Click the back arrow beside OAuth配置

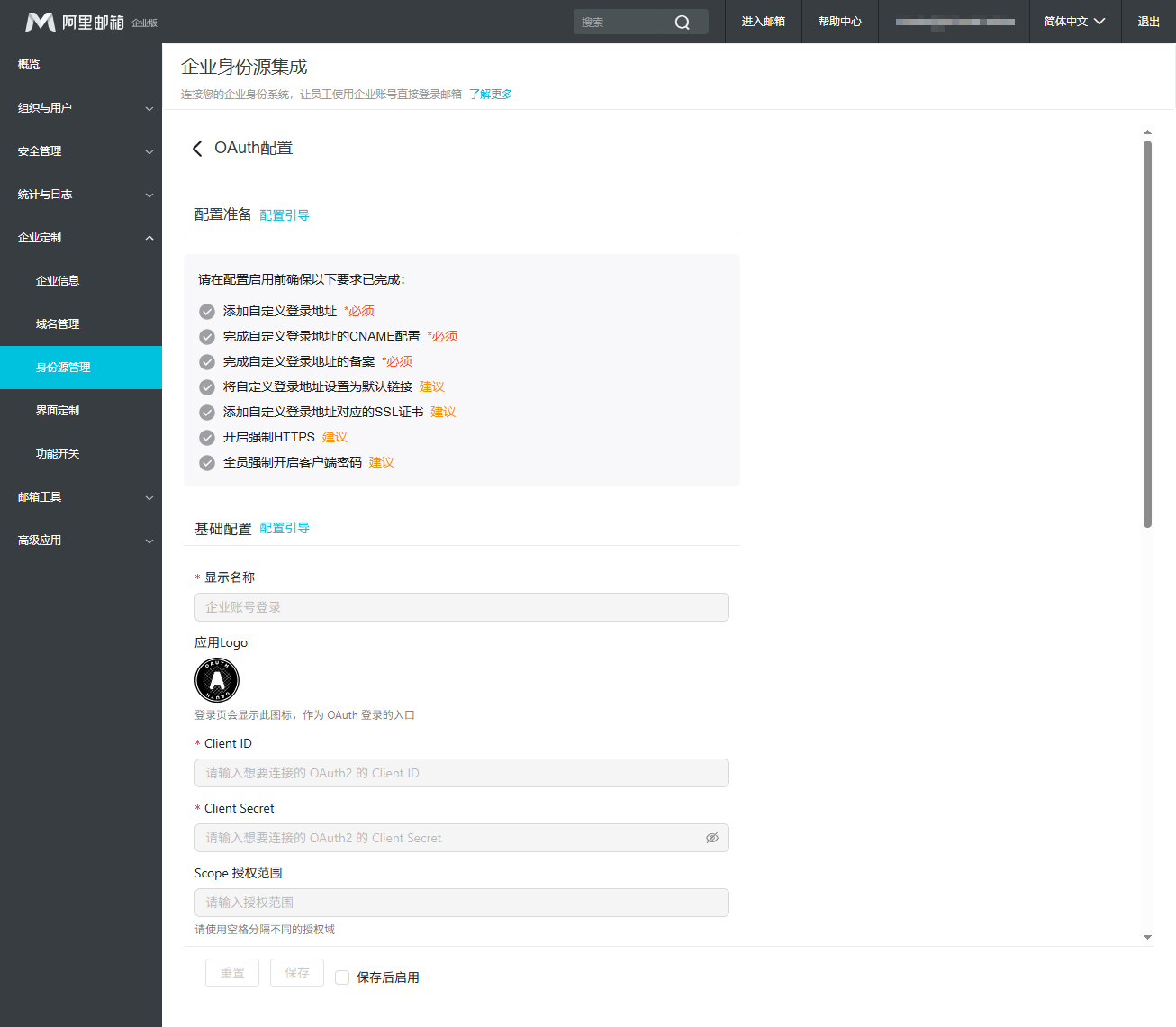point(197,149)
